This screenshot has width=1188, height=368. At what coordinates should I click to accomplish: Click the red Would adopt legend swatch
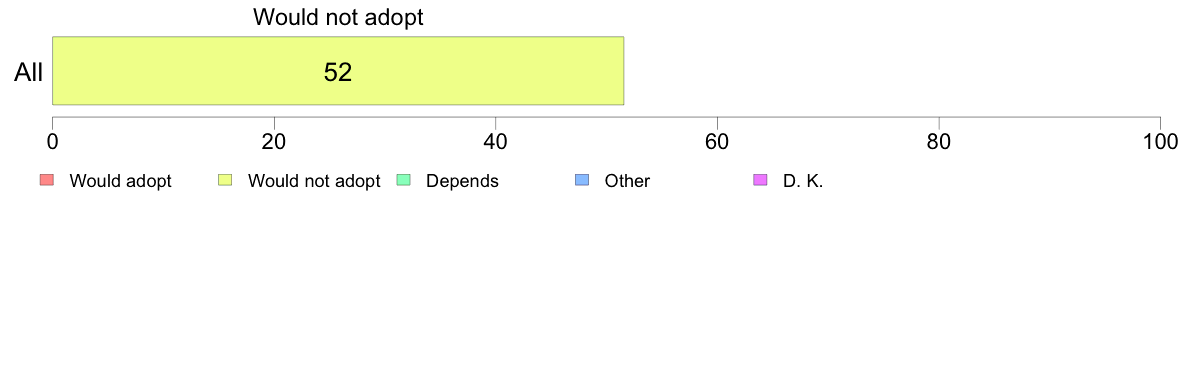click(46, 180)
